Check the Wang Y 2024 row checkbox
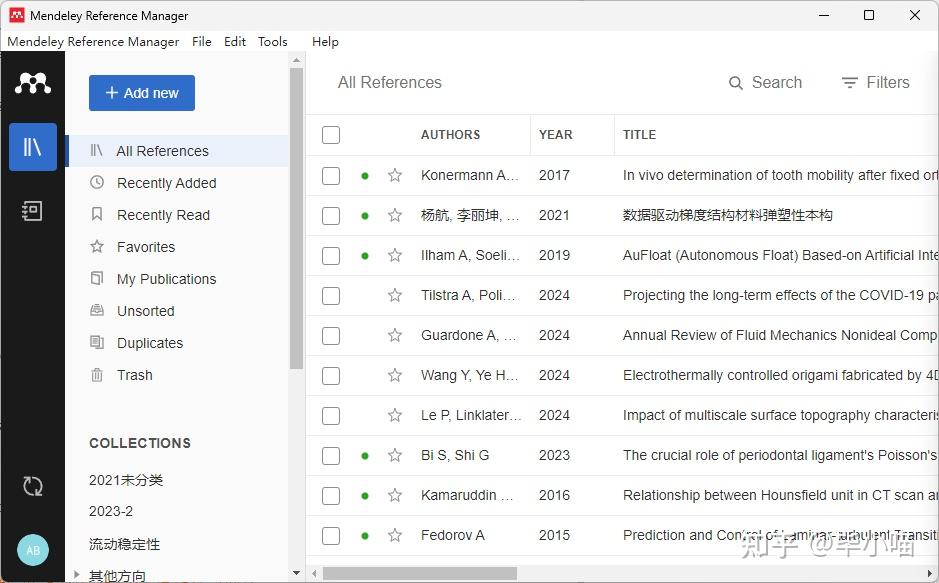This screenshot has height=583, width=939. [x=331, y=376]
